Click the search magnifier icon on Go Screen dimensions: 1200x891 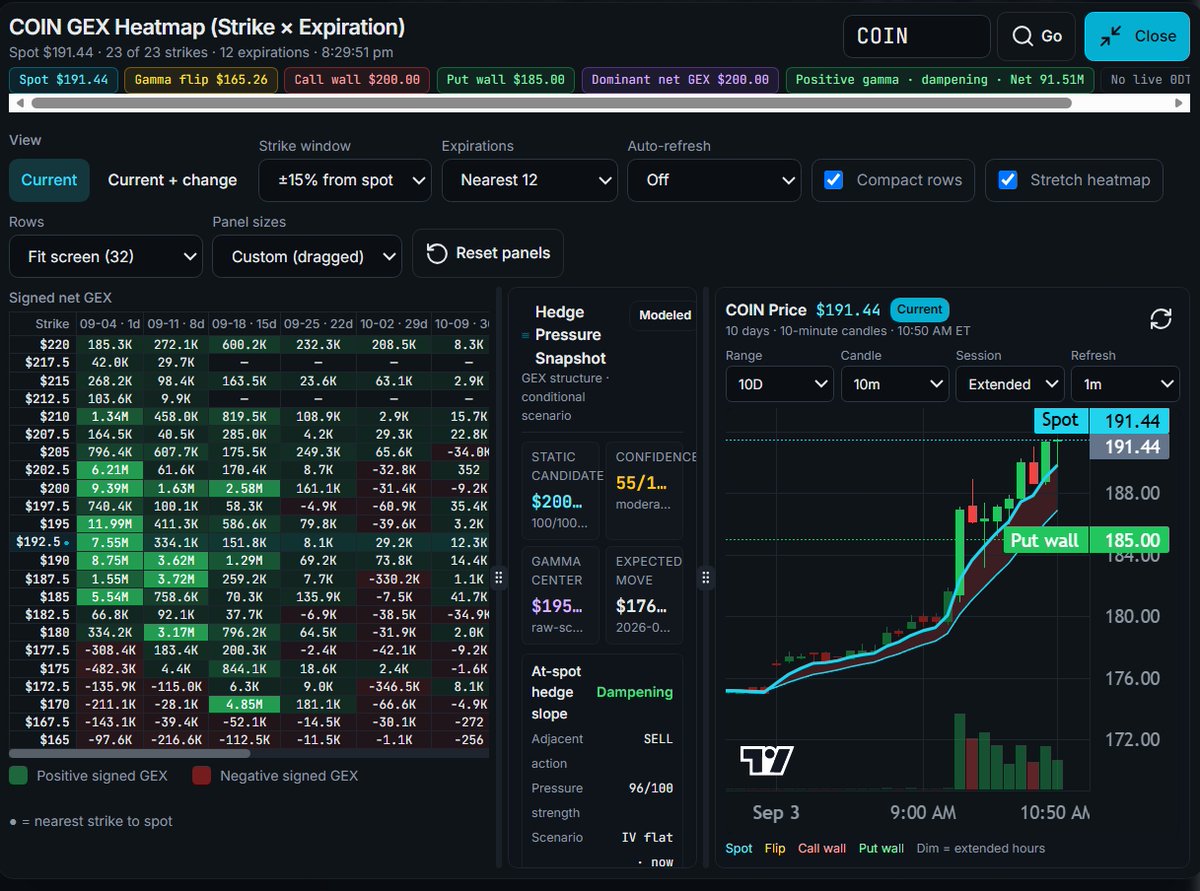1022,36
